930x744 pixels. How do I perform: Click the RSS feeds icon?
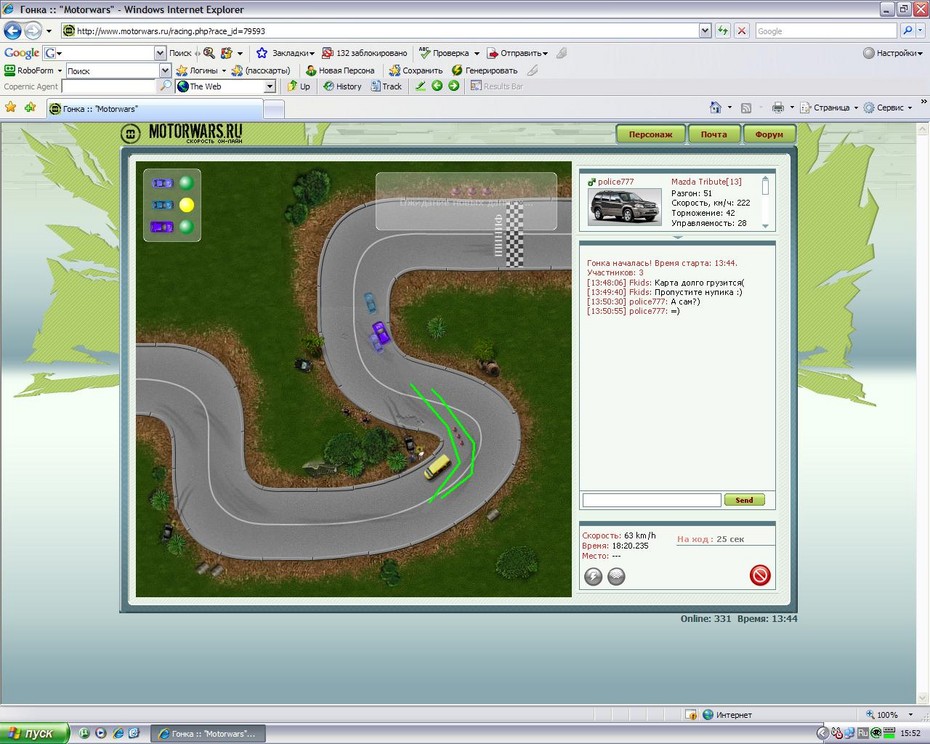pos(746,107)
